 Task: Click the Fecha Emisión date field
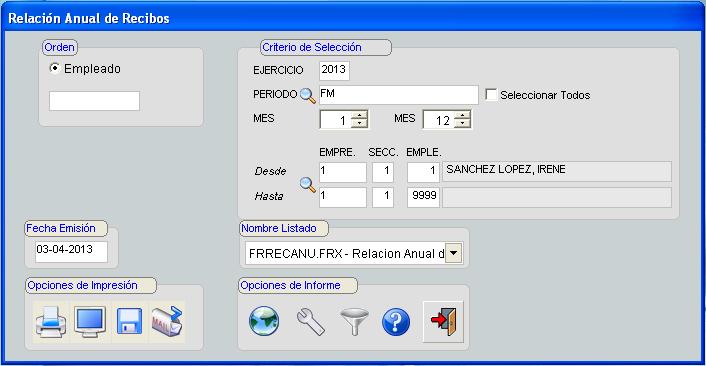tap(72, 251)
